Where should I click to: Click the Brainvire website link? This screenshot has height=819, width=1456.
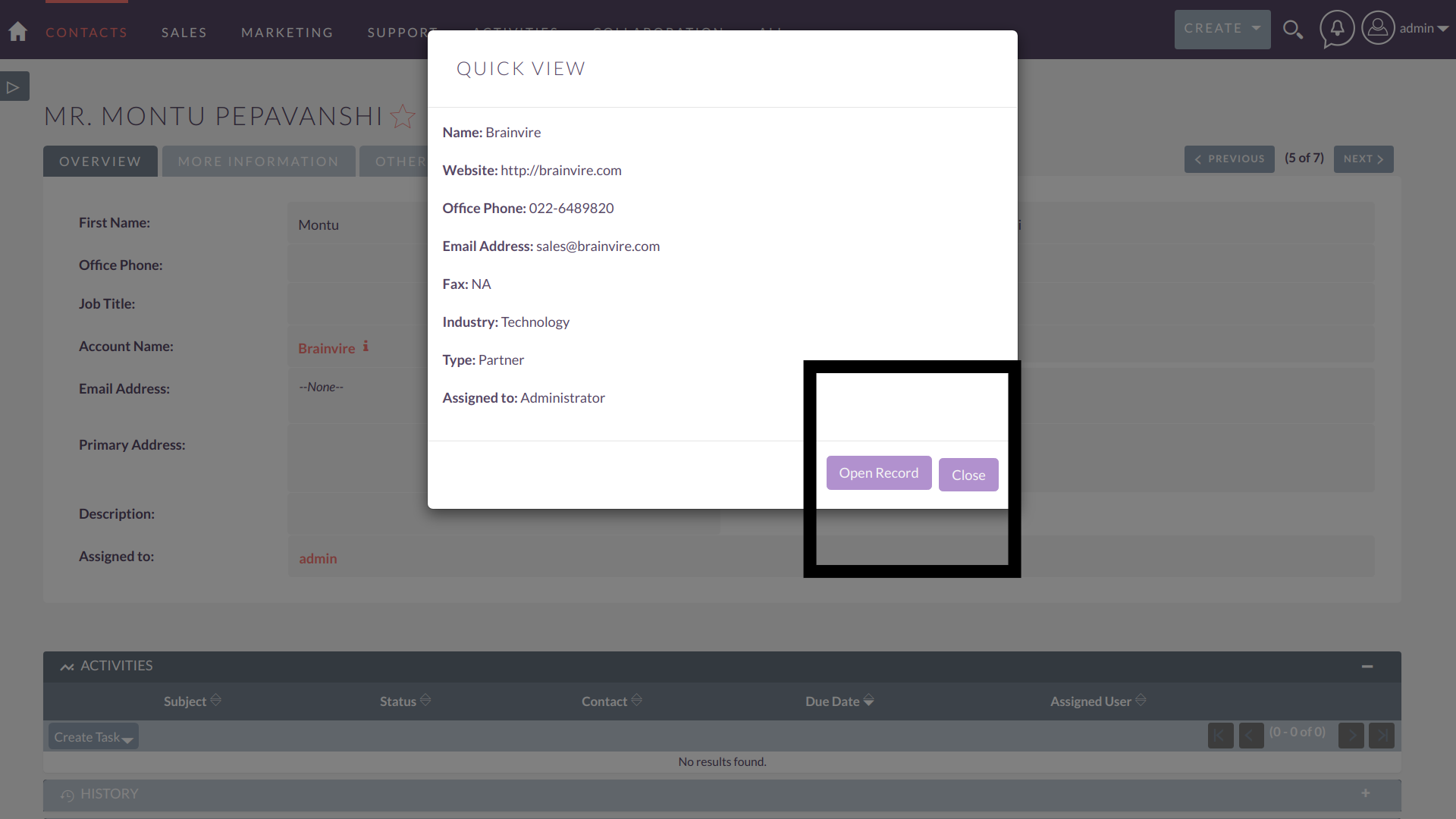coord(561,170)
